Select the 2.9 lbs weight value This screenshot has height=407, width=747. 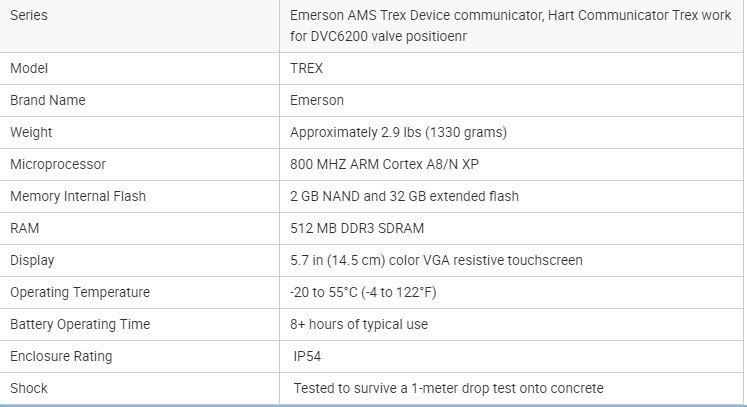(398, 132)
